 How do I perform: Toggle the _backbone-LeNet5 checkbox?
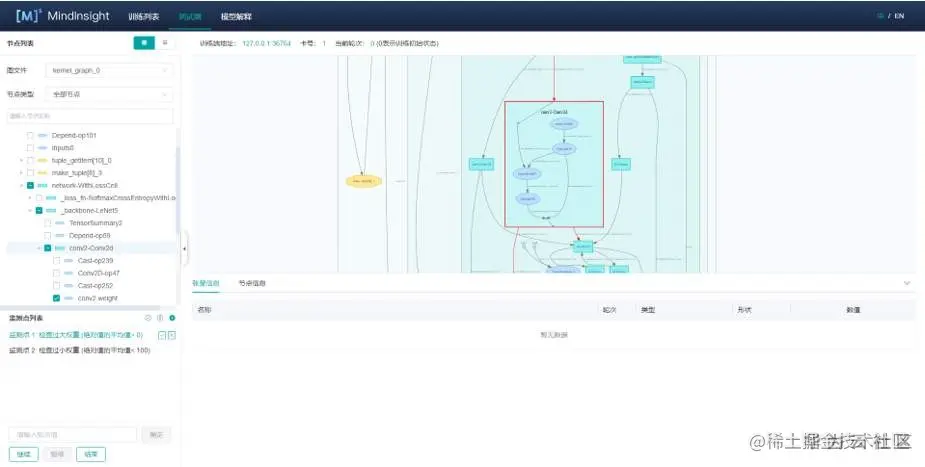[39, 211]
